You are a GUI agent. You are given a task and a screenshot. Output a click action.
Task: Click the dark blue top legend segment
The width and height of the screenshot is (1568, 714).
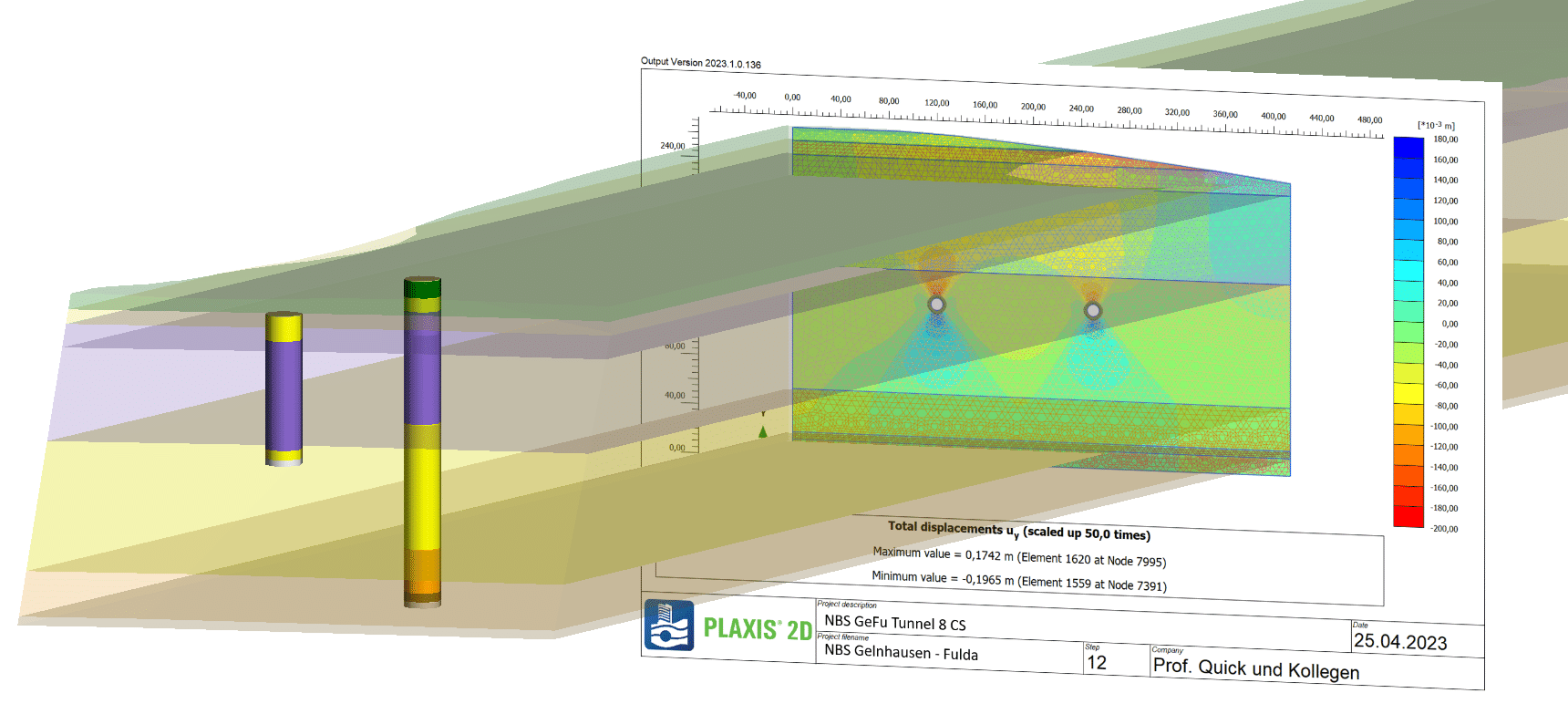(1408, 148)
